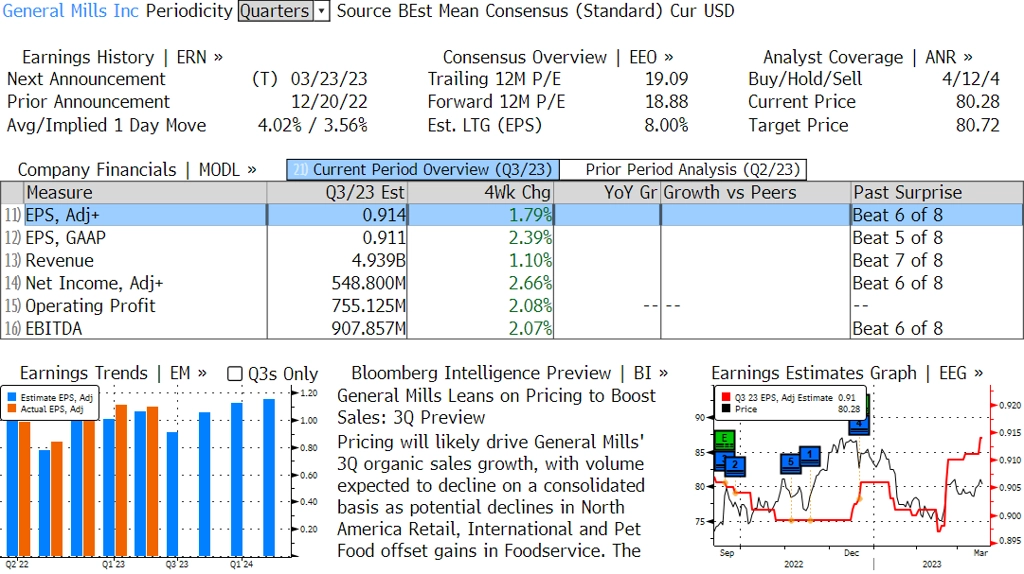Image resolution: width=1024 pixels, height=574 pixels.
Task: Click Beat 7 of 8 revenue surprise
Action: pos(898,261)
